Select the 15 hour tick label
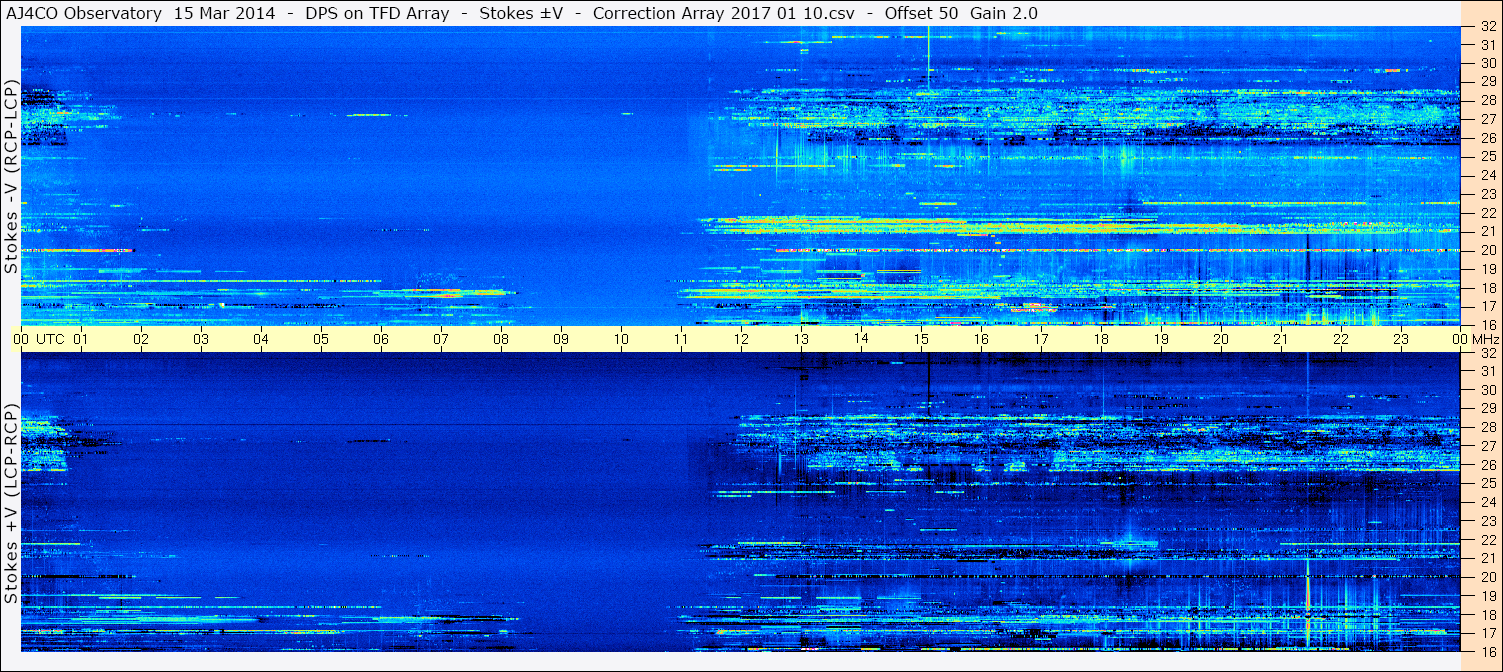 click(x=921, y=339)
